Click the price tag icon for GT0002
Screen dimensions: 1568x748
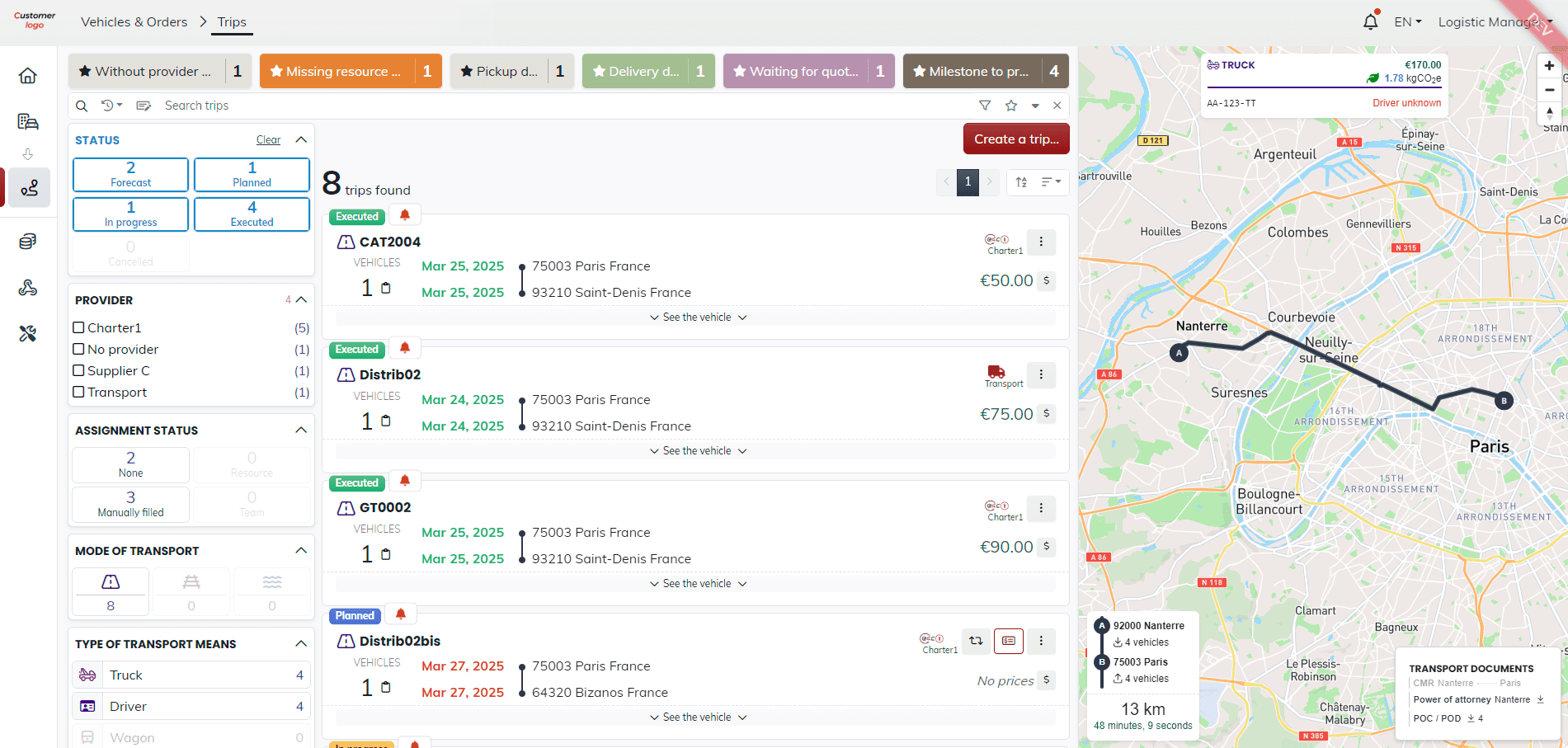click(1046, 547)
